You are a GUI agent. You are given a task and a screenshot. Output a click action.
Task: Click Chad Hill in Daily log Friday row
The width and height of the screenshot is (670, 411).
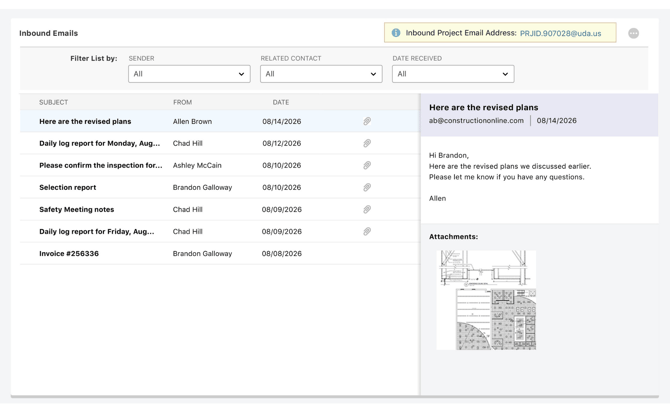pyautogui.click(x=188, y=232)
